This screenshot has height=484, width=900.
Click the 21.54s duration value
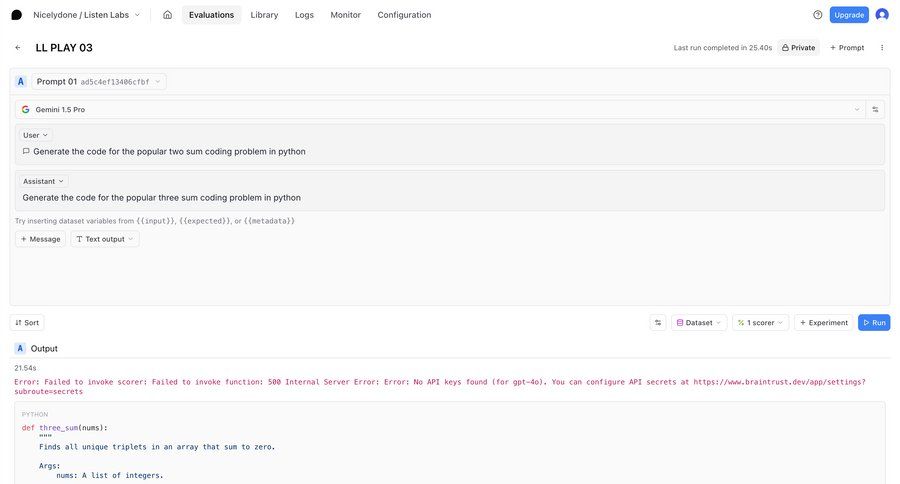pos(25,367)
